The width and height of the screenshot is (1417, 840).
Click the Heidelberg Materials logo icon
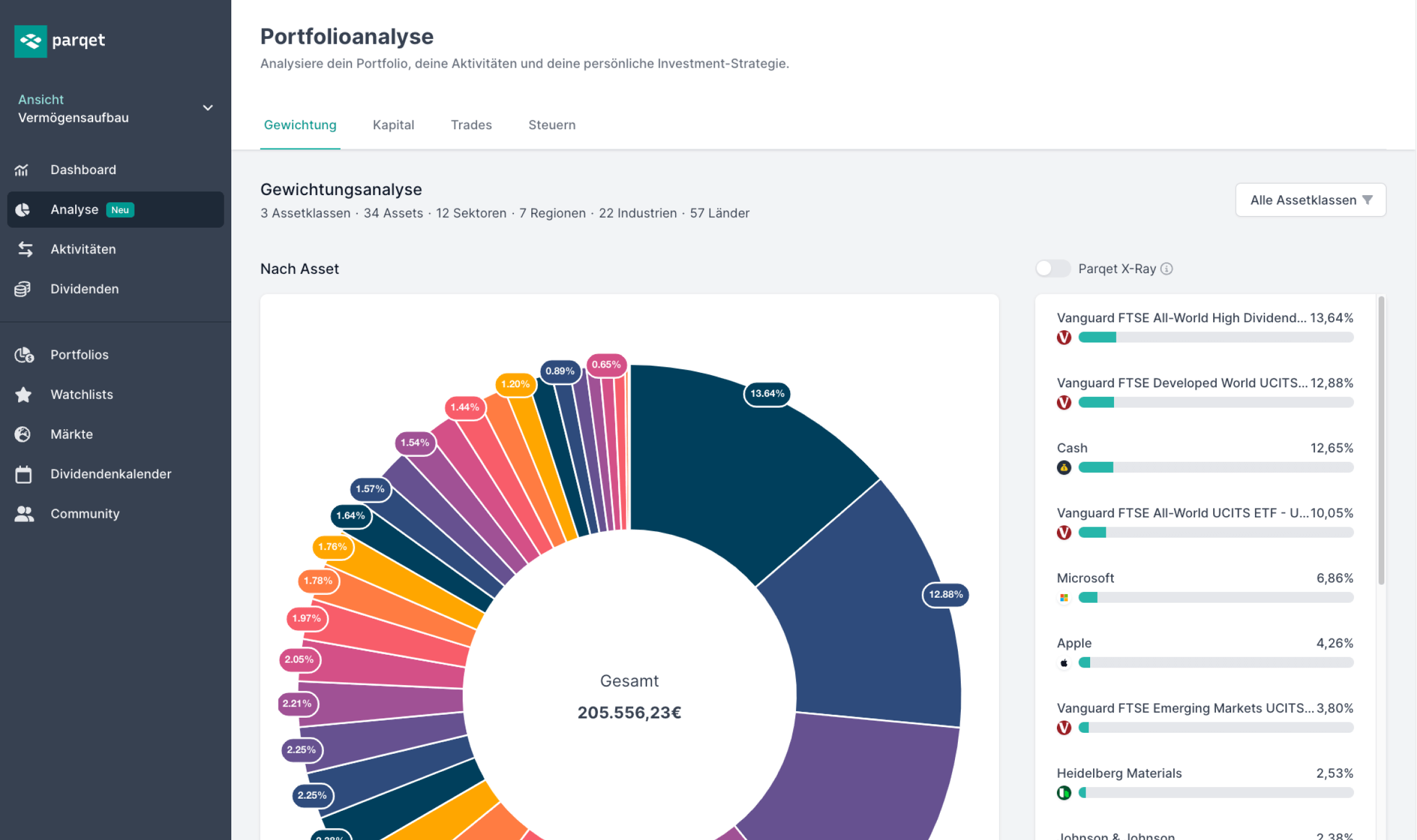pyautogui.click(x=1064, y=793)
